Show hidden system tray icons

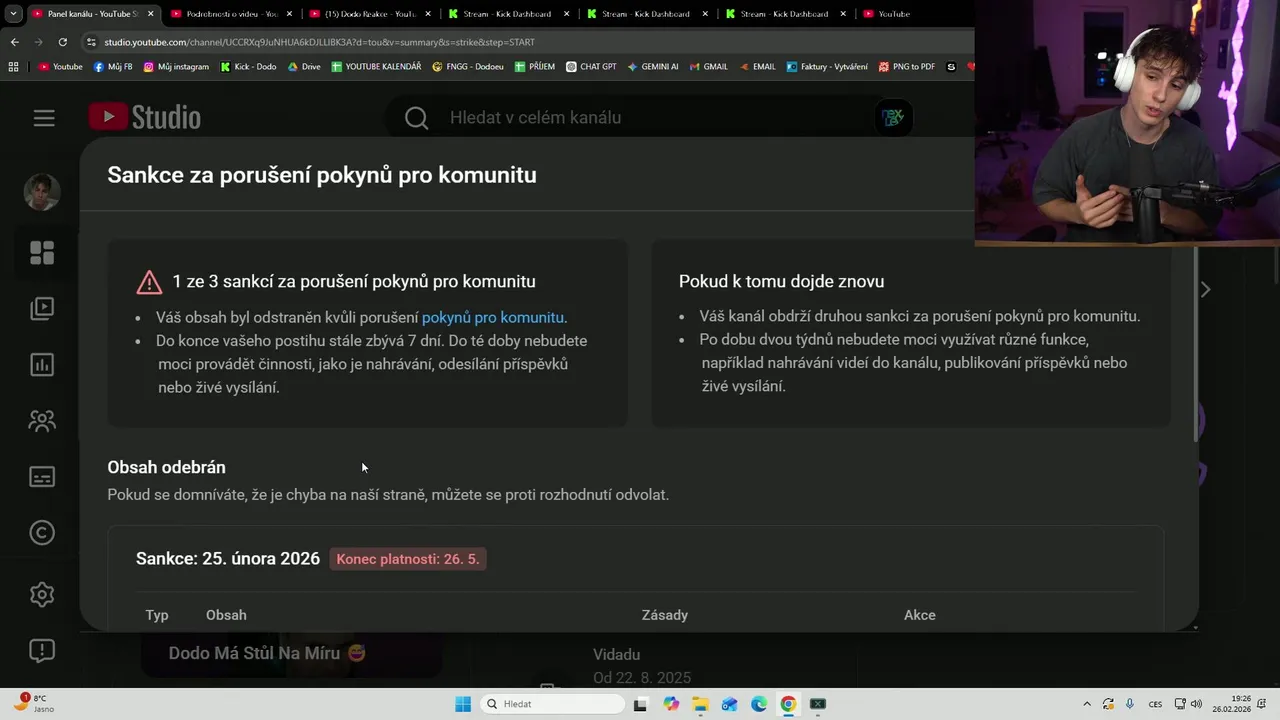pyautogui.click(x=1086, y=704)
